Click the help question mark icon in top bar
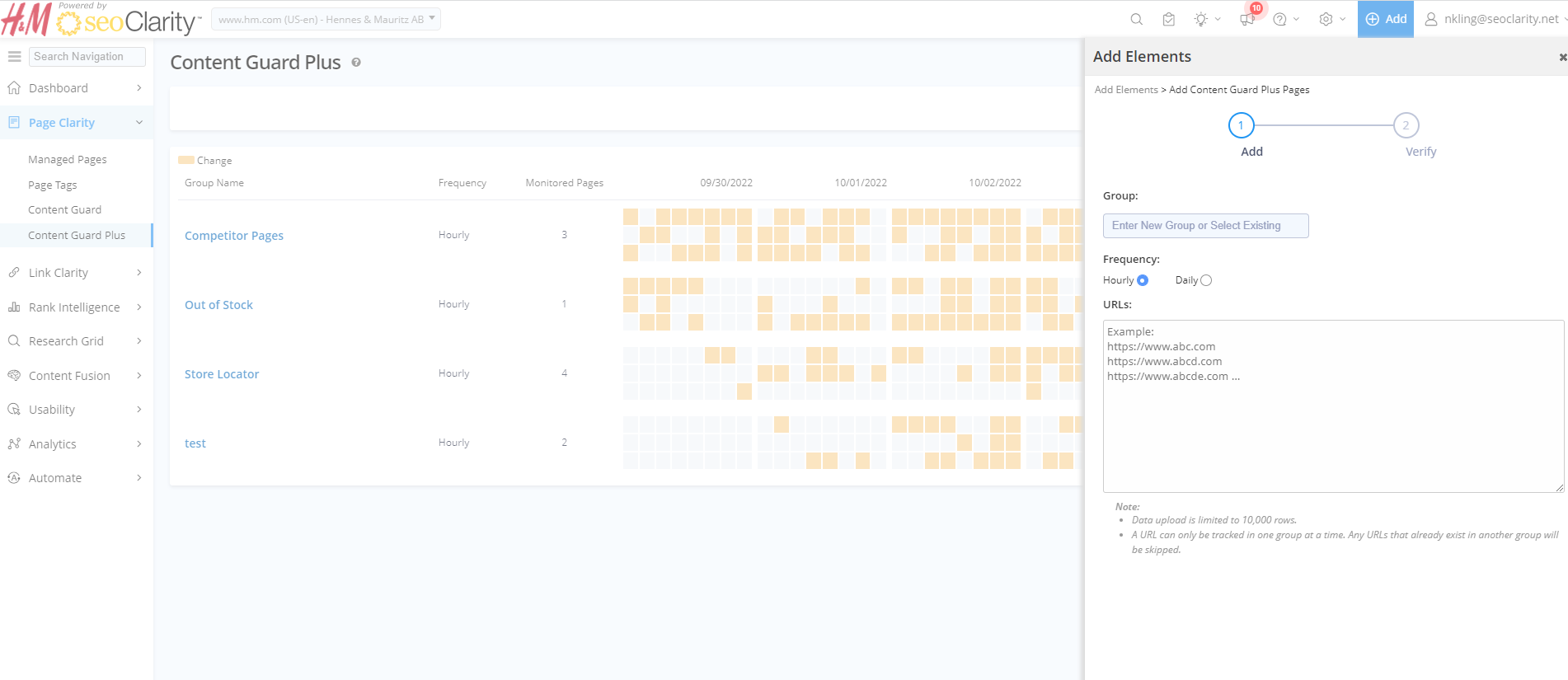Viewport: 1568px width, 680px height. pyautogui.click(x=1279, y=19)
